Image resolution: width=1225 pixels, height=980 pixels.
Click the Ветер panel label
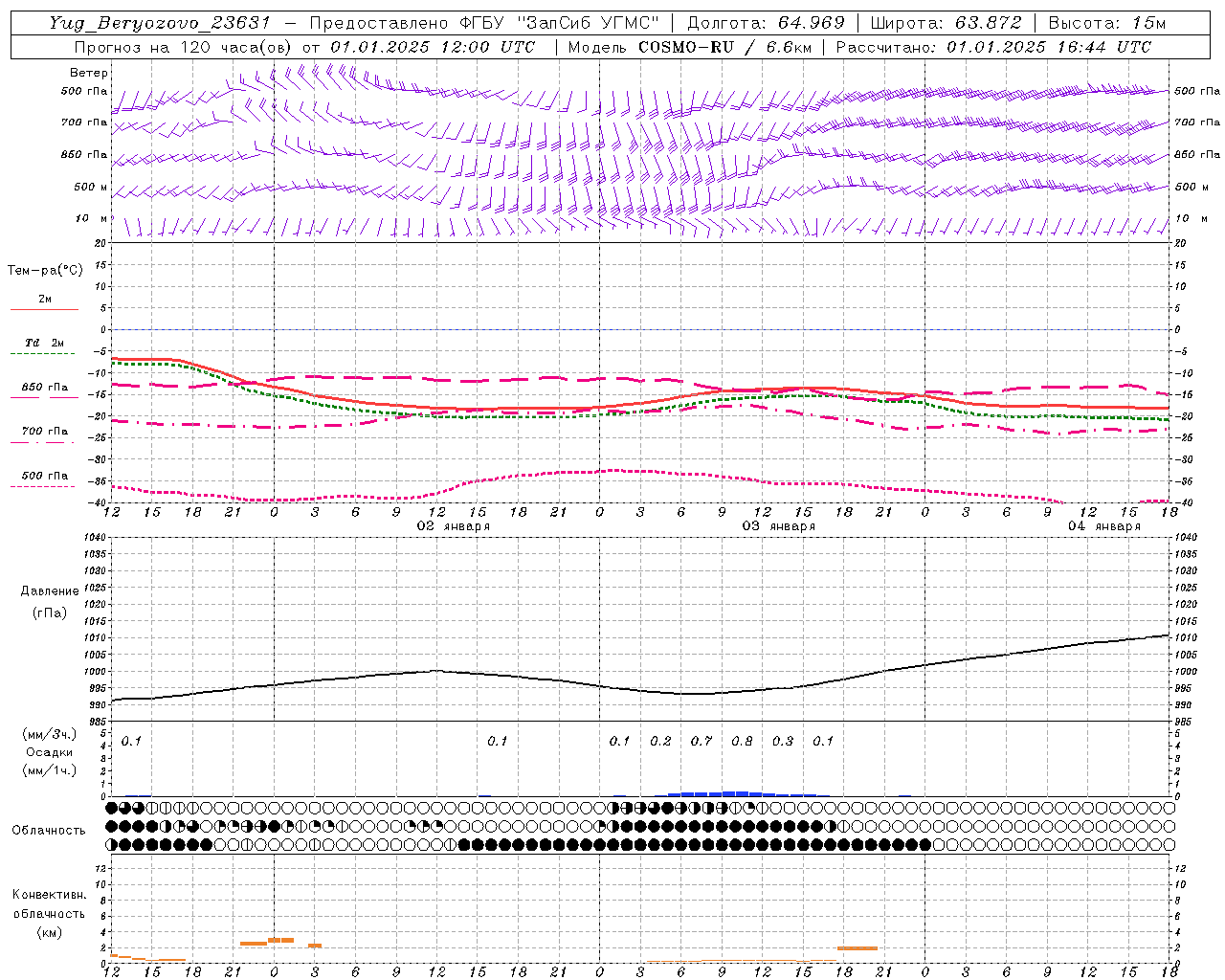point(89,73)
